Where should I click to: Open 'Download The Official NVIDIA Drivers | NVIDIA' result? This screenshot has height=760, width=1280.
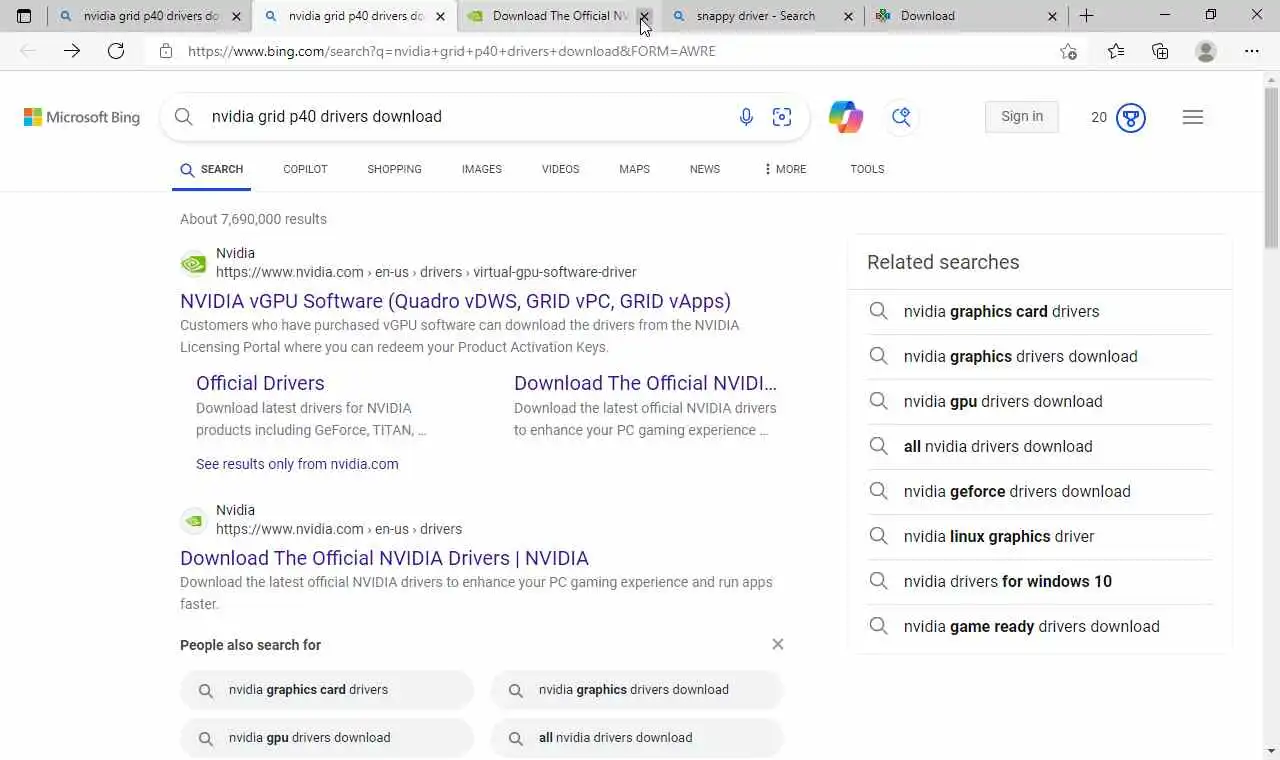(x=384, y=558)
